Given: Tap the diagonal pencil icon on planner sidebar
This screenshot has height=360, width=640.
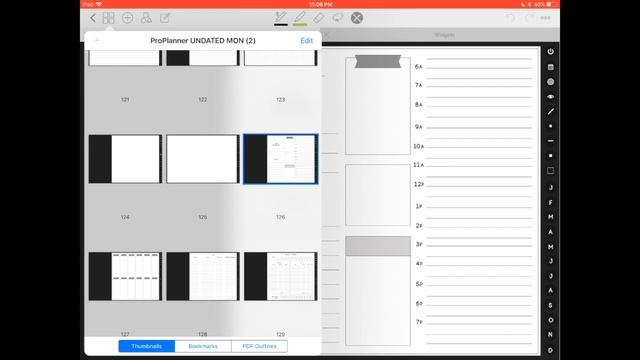Looking at the screenshot, I should [551, 111].
